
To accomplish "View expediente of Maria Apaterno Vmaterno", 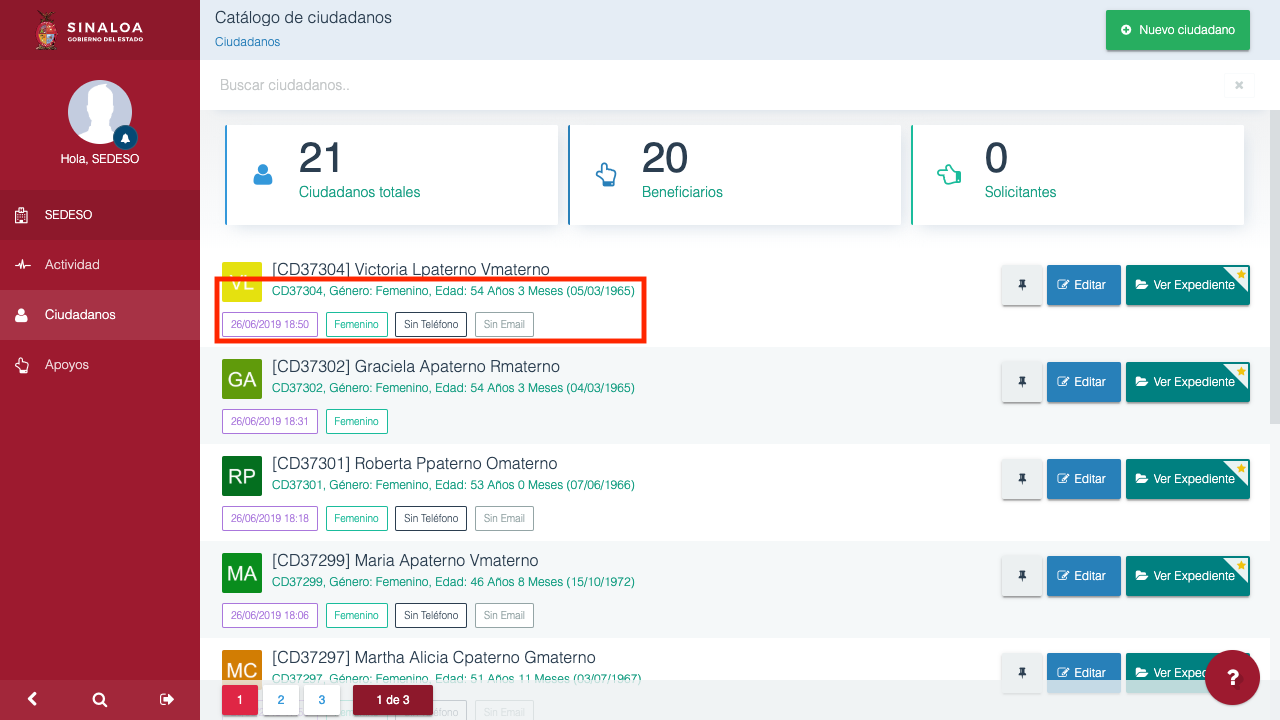I will click(1188, 576).
